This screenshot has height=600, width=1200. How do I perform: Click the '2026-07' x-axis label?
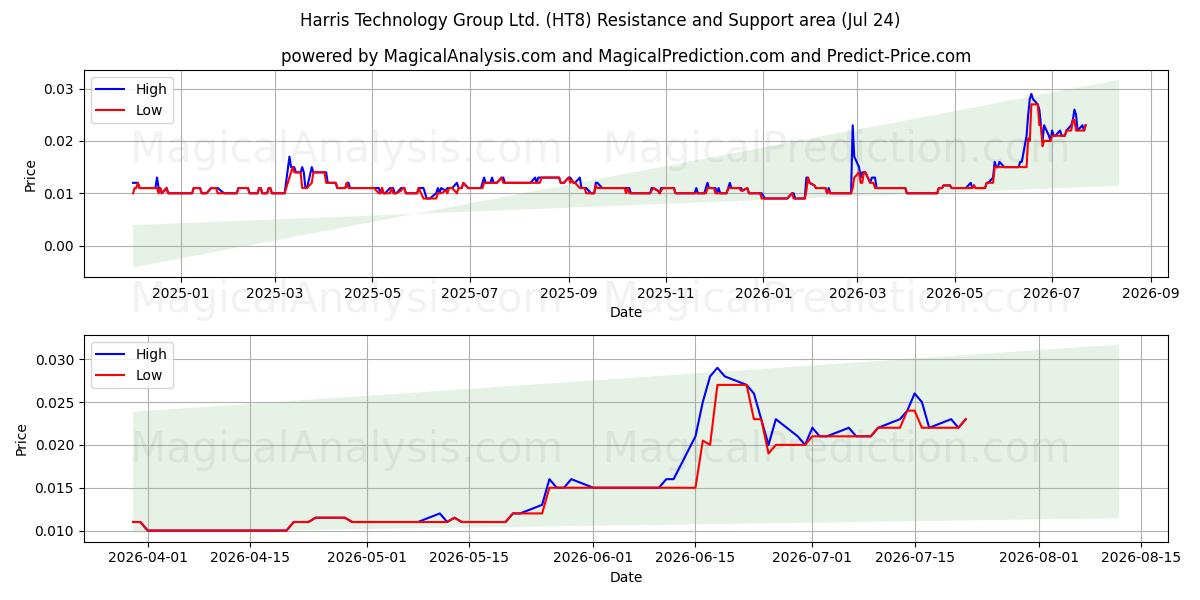tap(1052, 294)
